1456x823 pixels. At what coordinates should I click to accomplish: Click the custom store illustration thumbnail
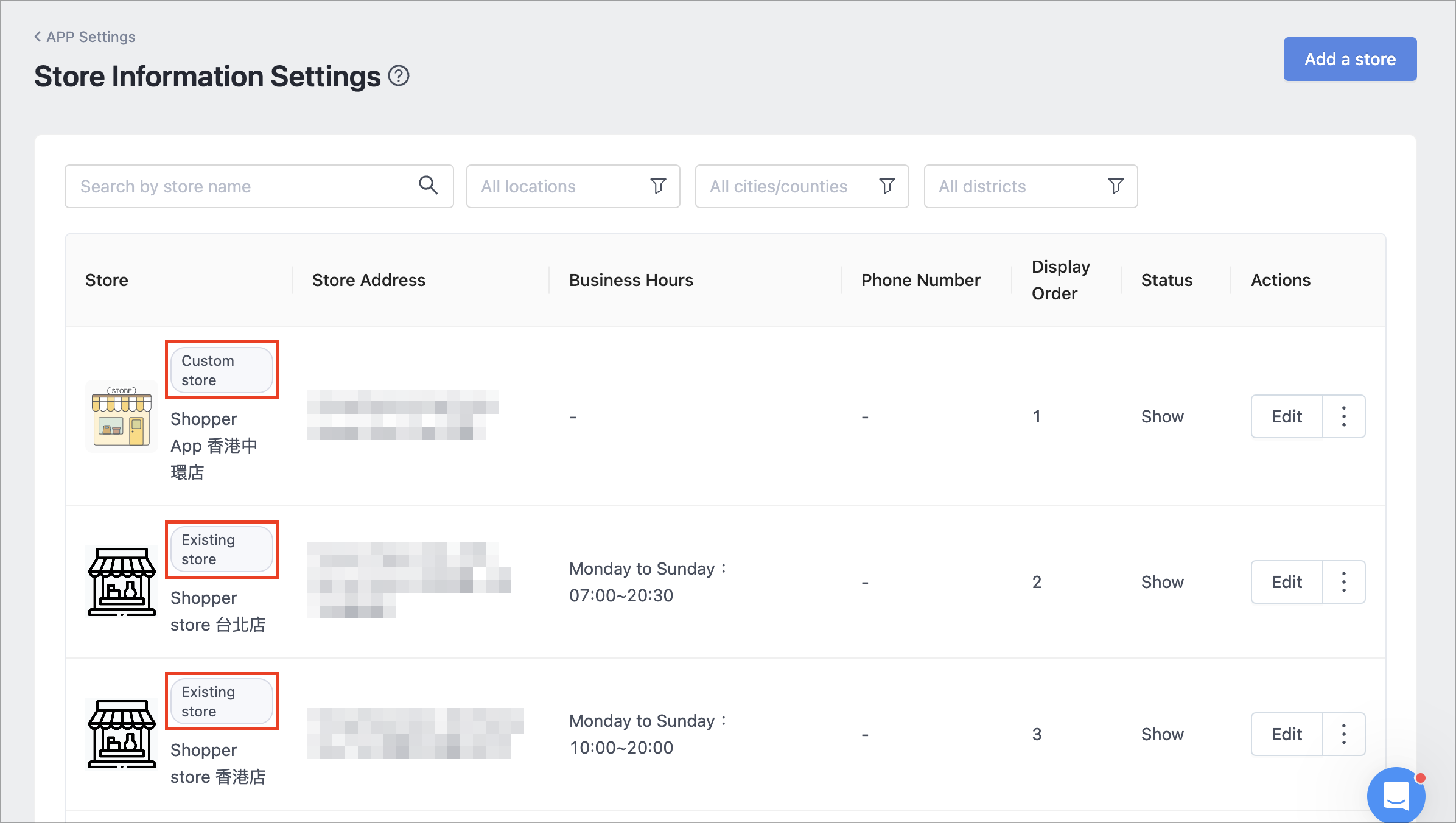coord(122,416)
